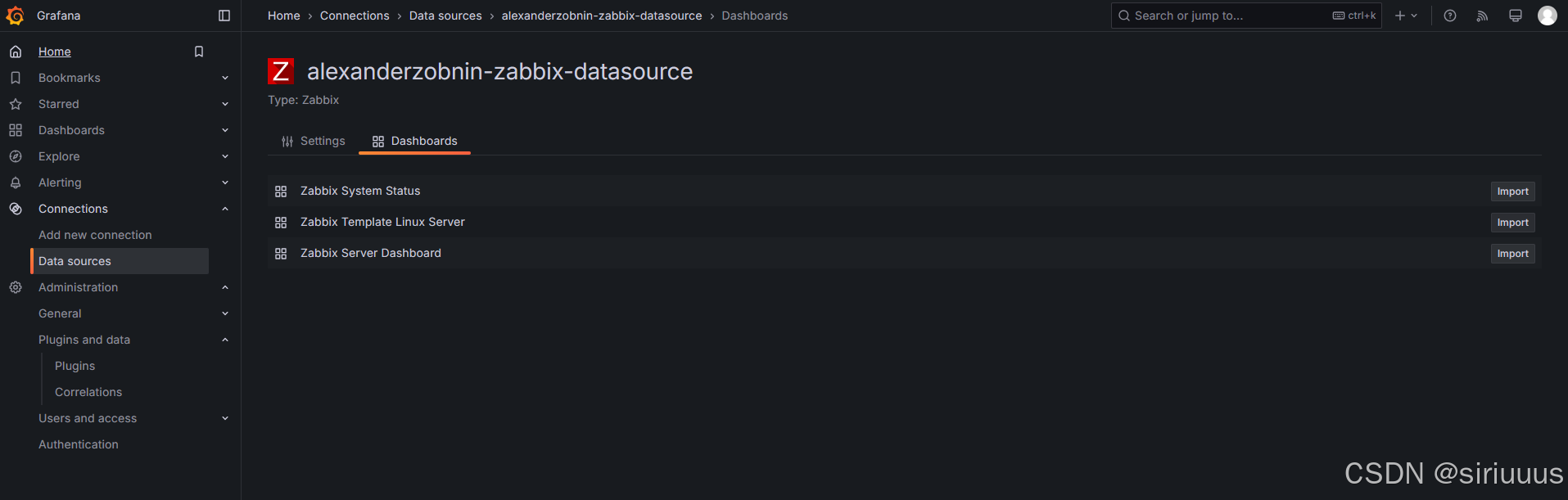Click the Plugins and data label
The width and height of the screenshot is (1568, 500).
point(84,340)
